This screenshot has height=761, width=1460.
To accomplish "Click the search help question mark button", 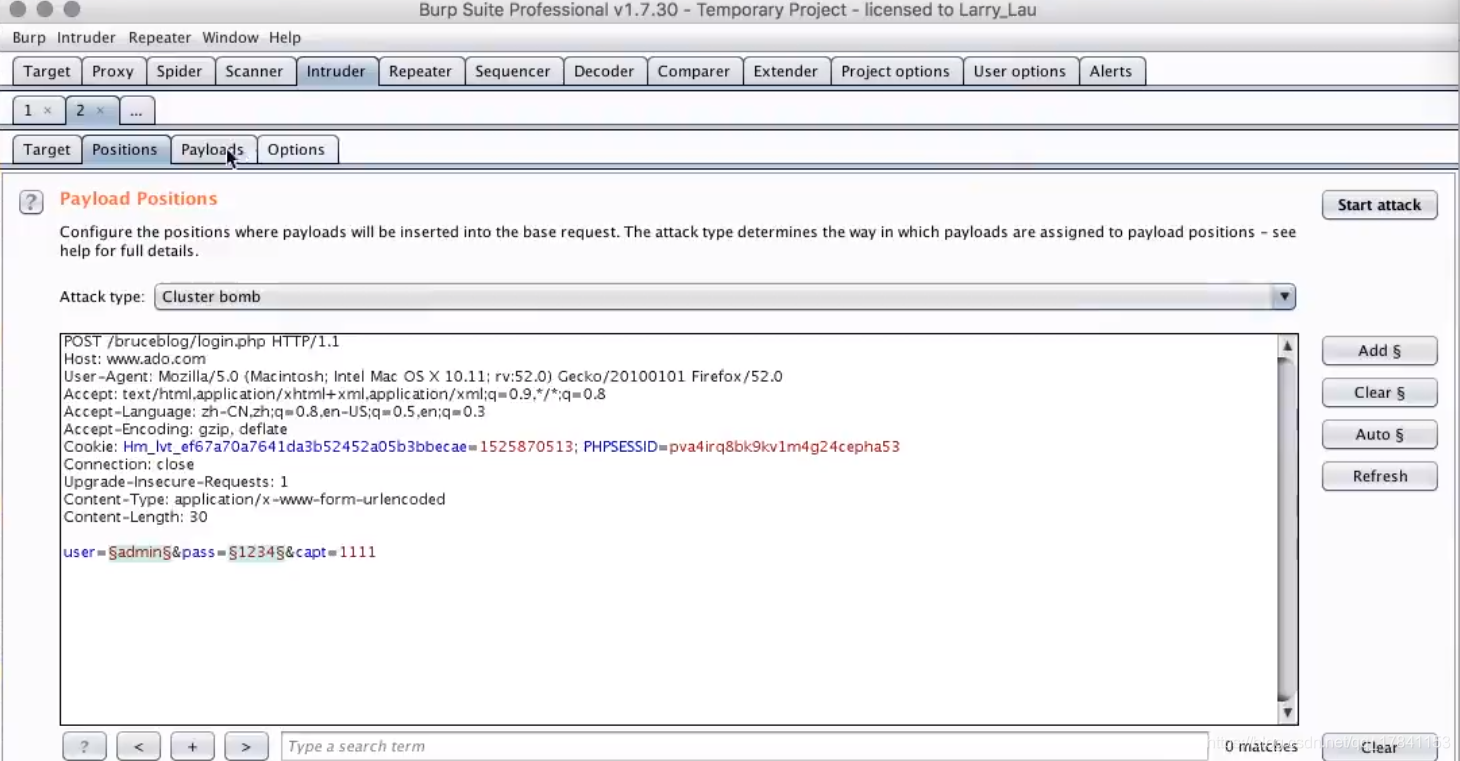I will point(84,746).
